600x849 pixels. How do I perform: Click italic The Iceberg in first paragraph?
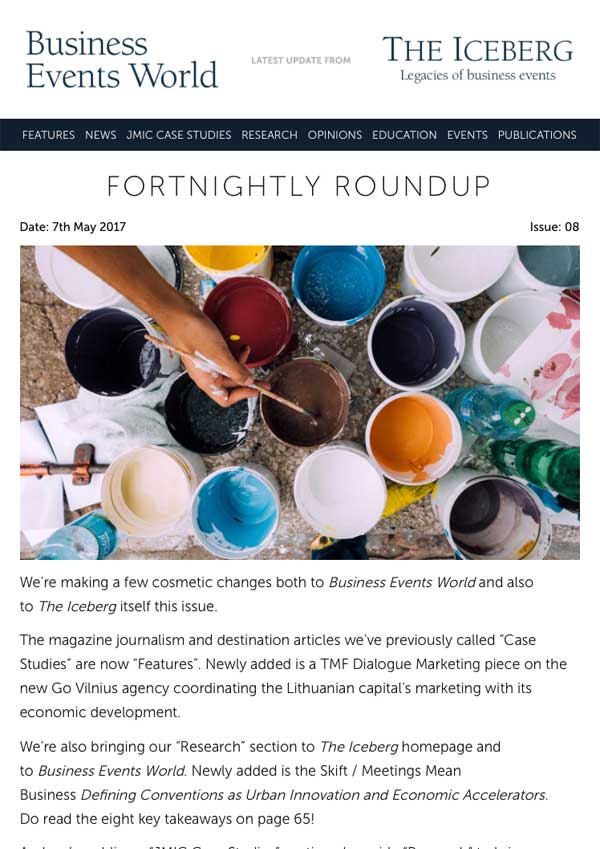point(77,606)
